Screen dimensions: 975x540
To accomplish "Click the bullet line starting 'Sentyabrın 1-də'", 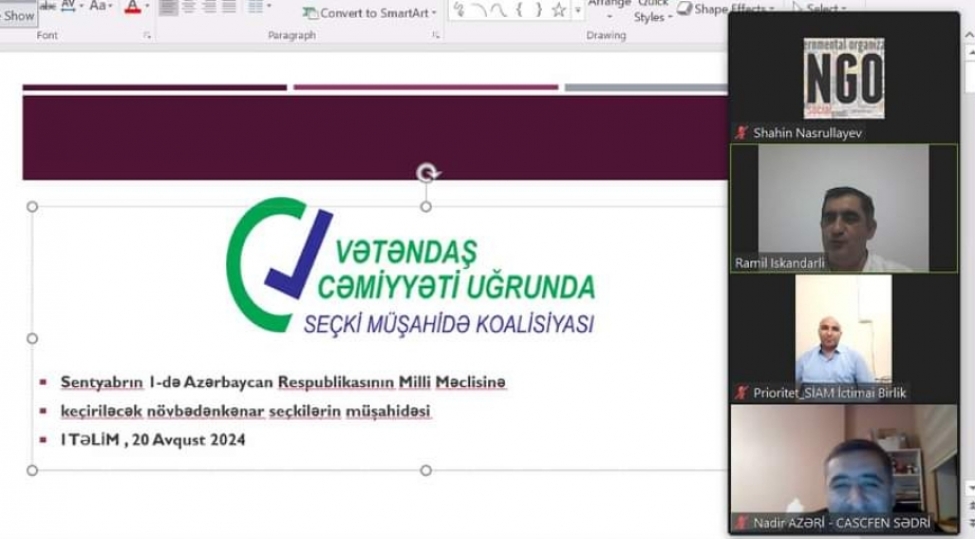I will tap(283, 382).
